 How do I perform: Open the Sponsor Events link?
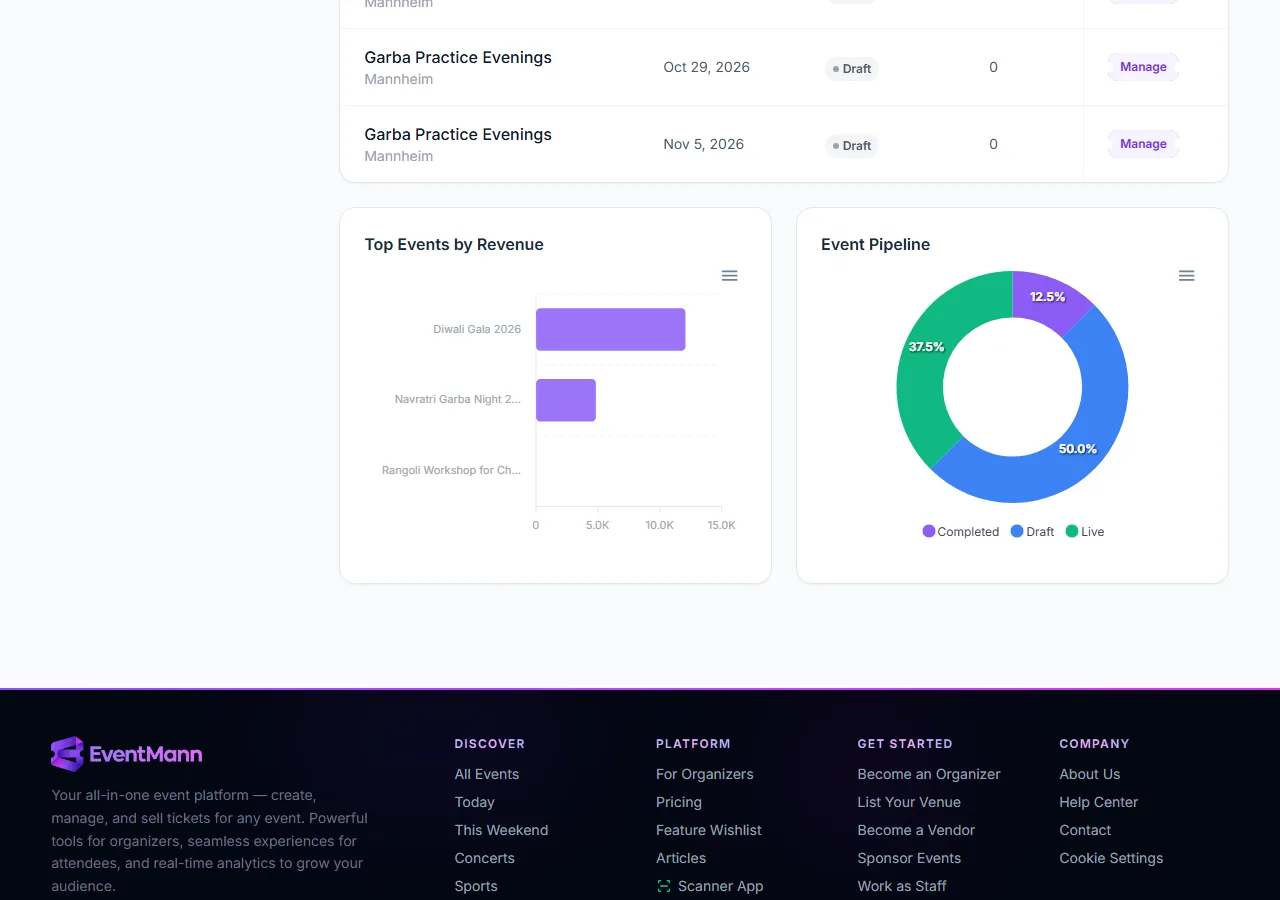coord(909,858)
